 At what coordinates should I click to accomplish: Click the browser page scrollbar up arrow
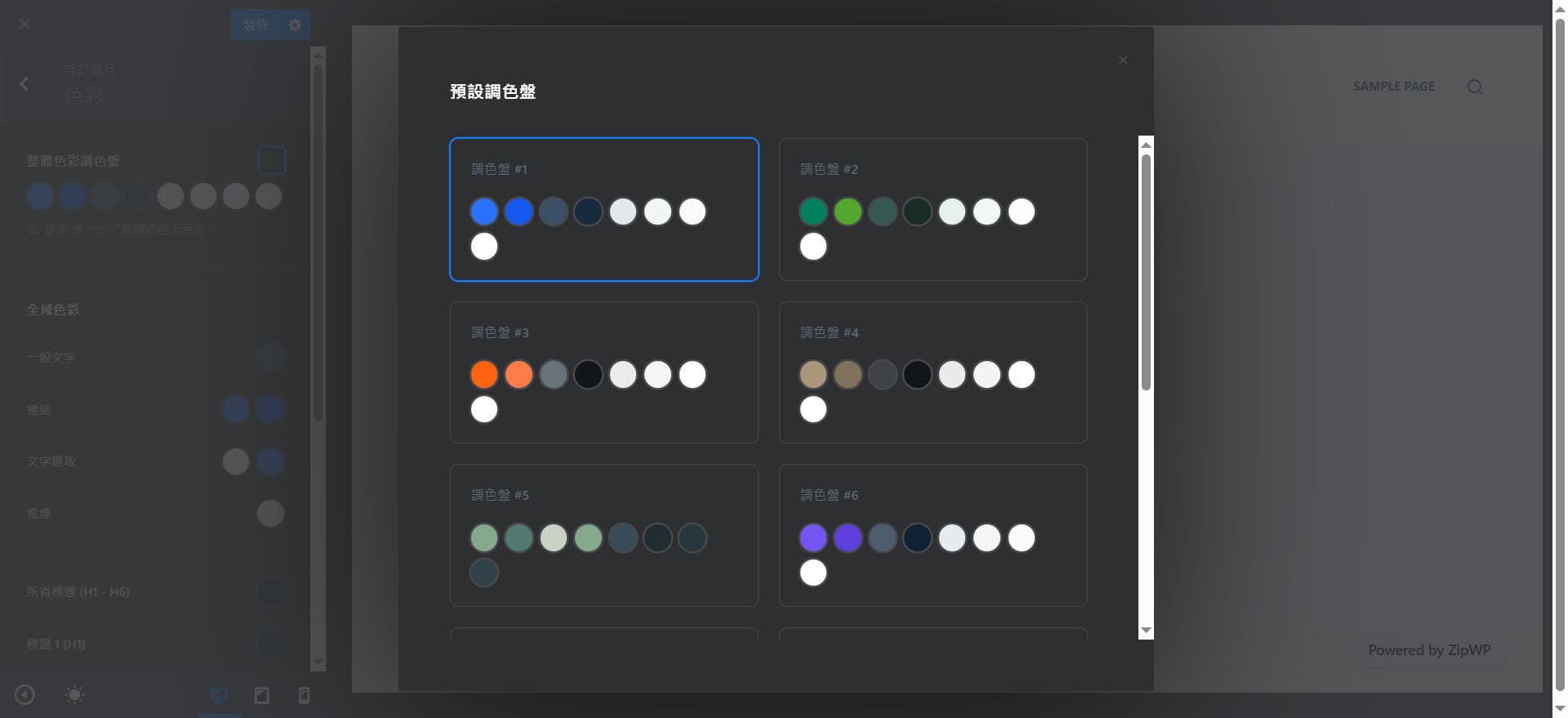1560,7
